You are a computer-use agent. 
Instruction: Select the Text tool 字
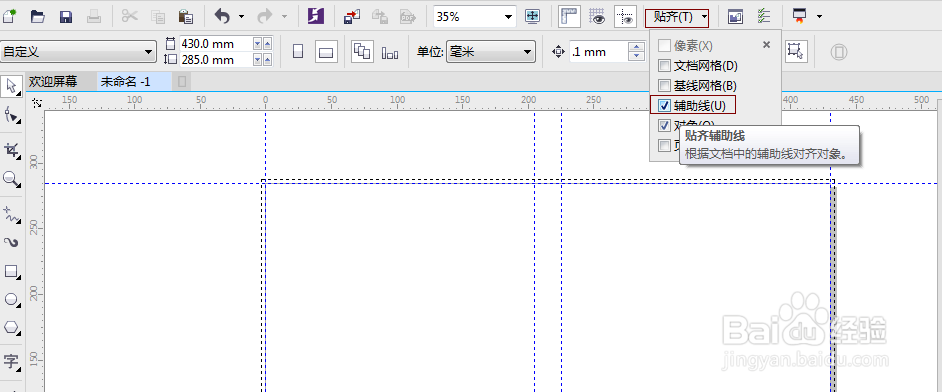(11, 361)
